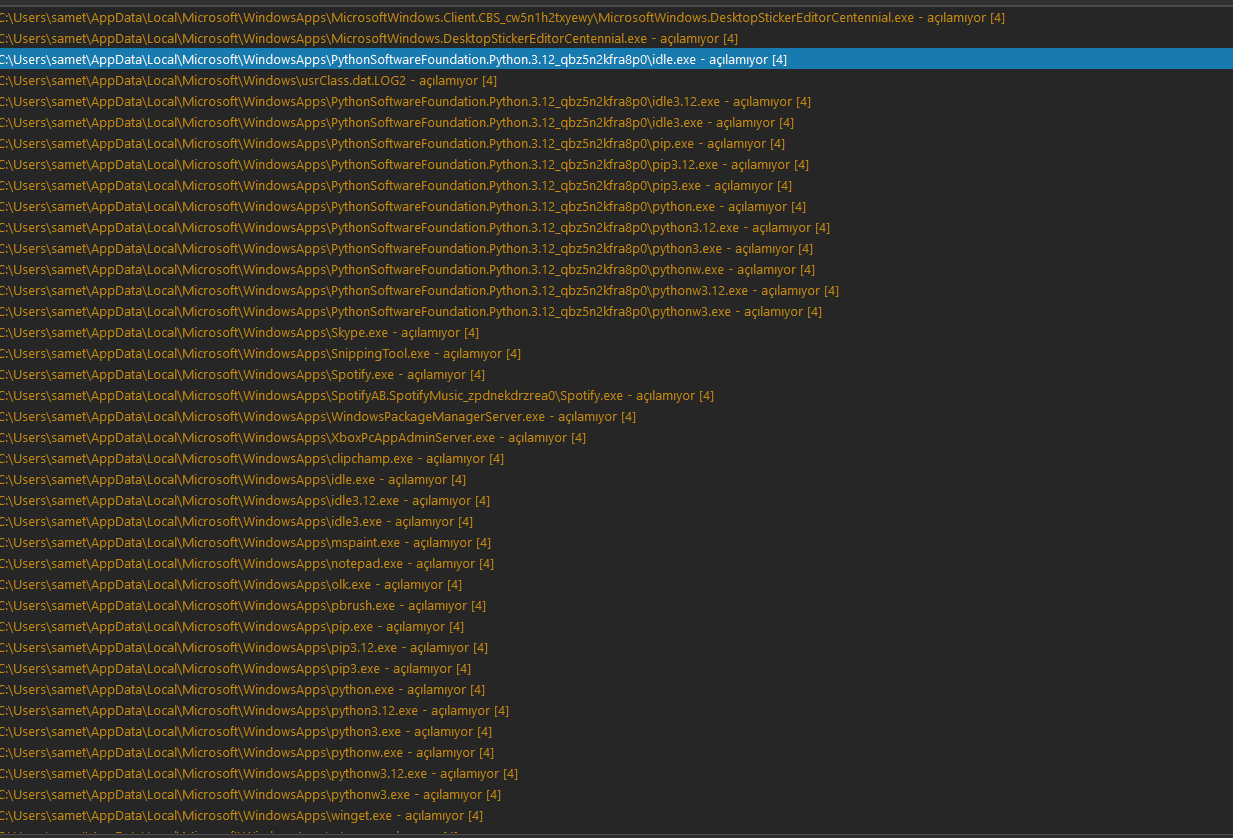Select the PythonSoftwareFoundation pythonw3.12.exe row
This screenshot has height=838, width=1233.
[616, 290]
